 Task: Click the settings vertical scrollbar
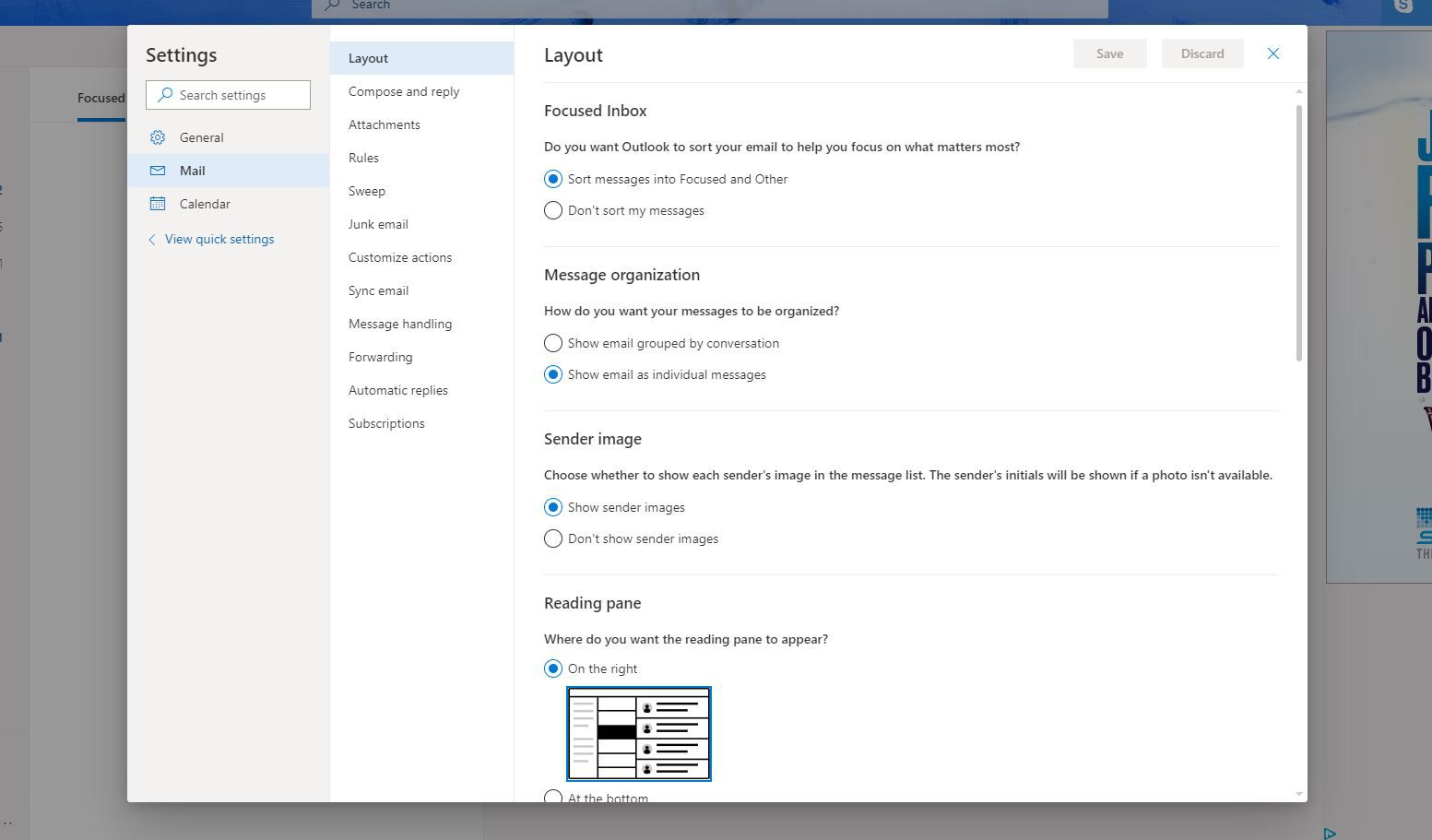click(1299, 233)
